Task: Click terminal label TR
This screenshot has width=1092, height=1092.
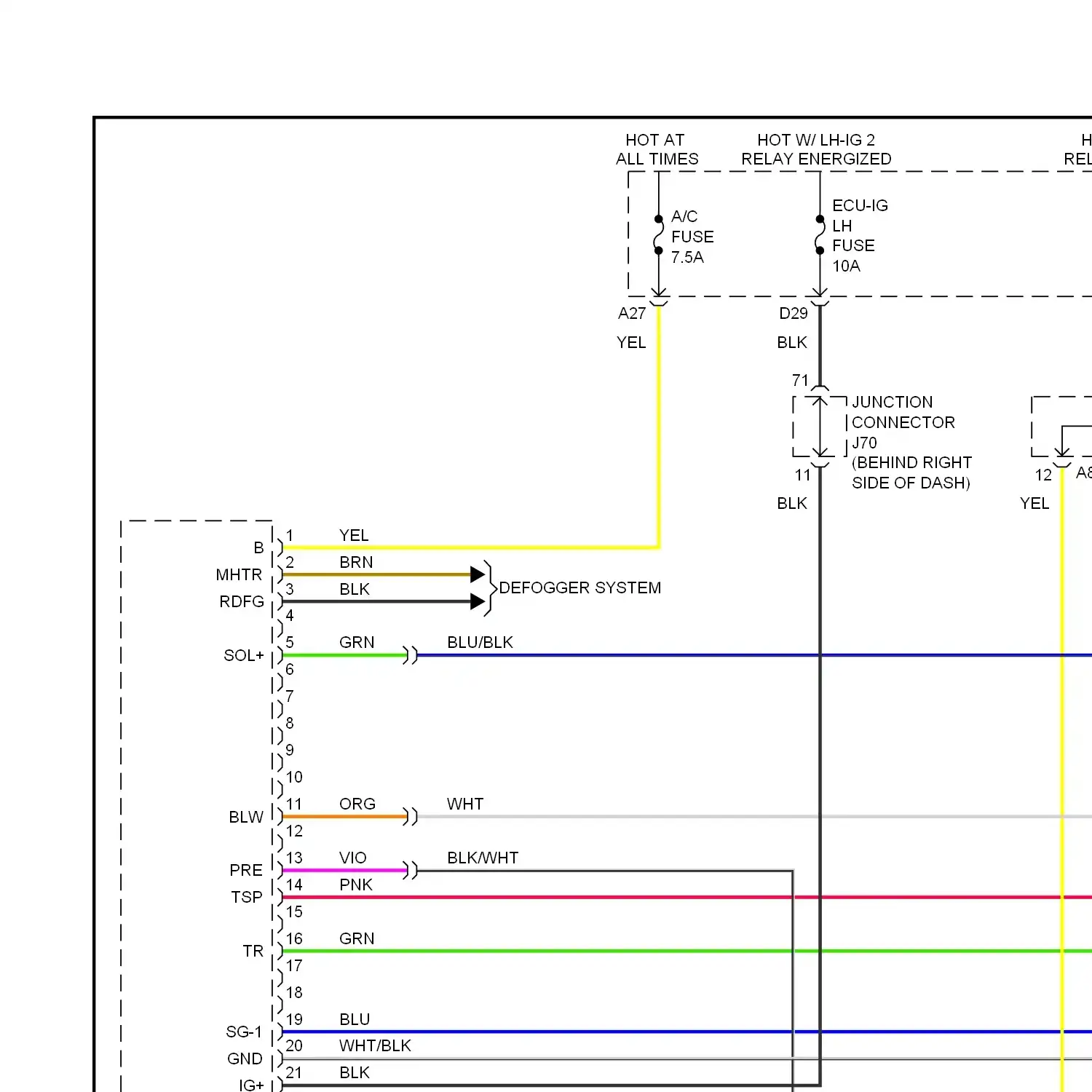Action: coord(253,951)
